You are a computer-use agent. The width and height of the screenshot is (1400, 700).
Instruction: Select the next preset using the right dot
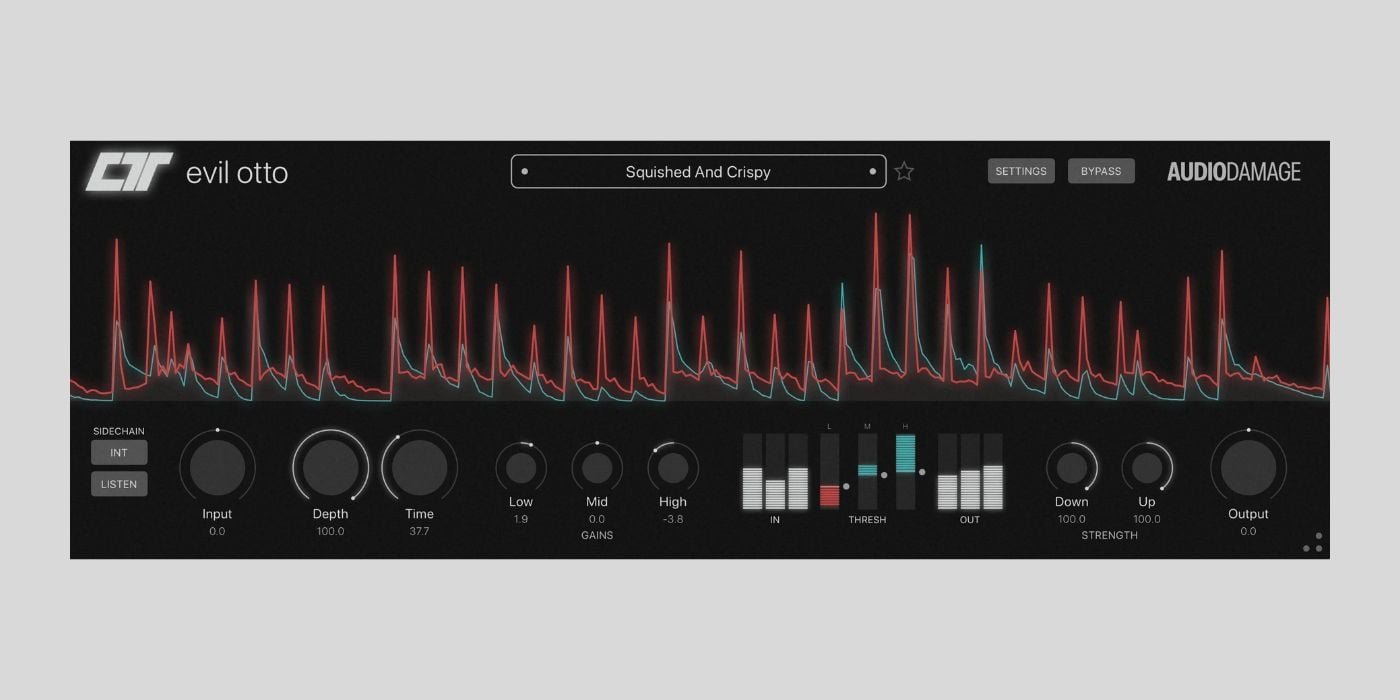(872, 172)
